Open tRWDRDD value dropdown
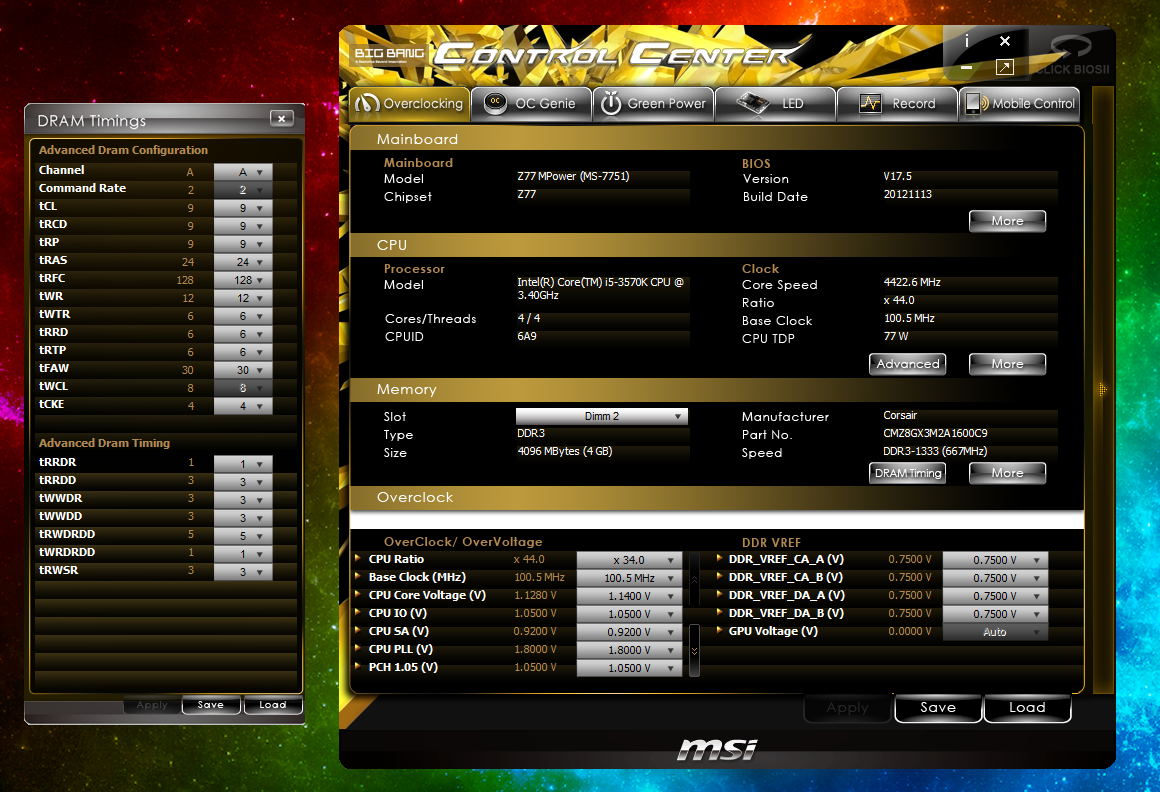Screen dimensions: 1160x792 [243, 535]
